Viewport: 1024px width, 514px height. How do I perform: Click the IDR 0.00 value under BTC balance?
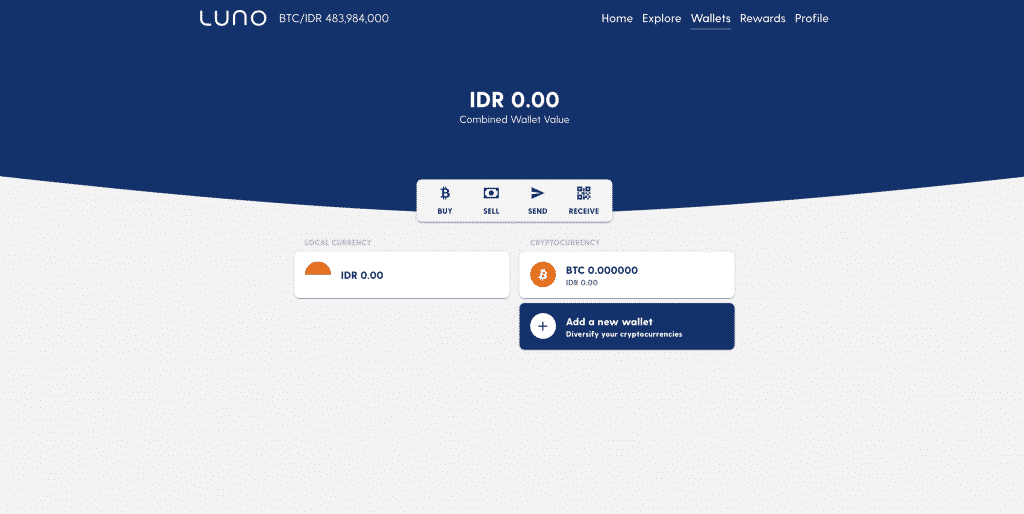click(581, 283)
